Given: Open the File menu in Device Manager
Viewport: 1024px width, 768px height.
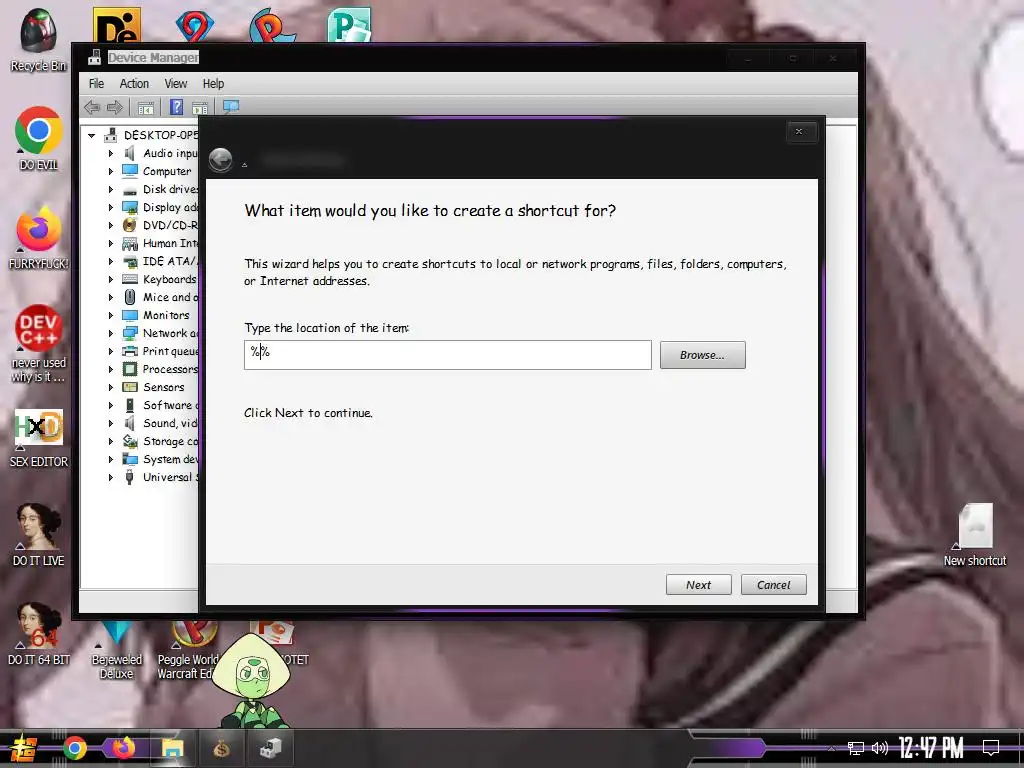Looking at the screenshot, I should coord(96,84).
